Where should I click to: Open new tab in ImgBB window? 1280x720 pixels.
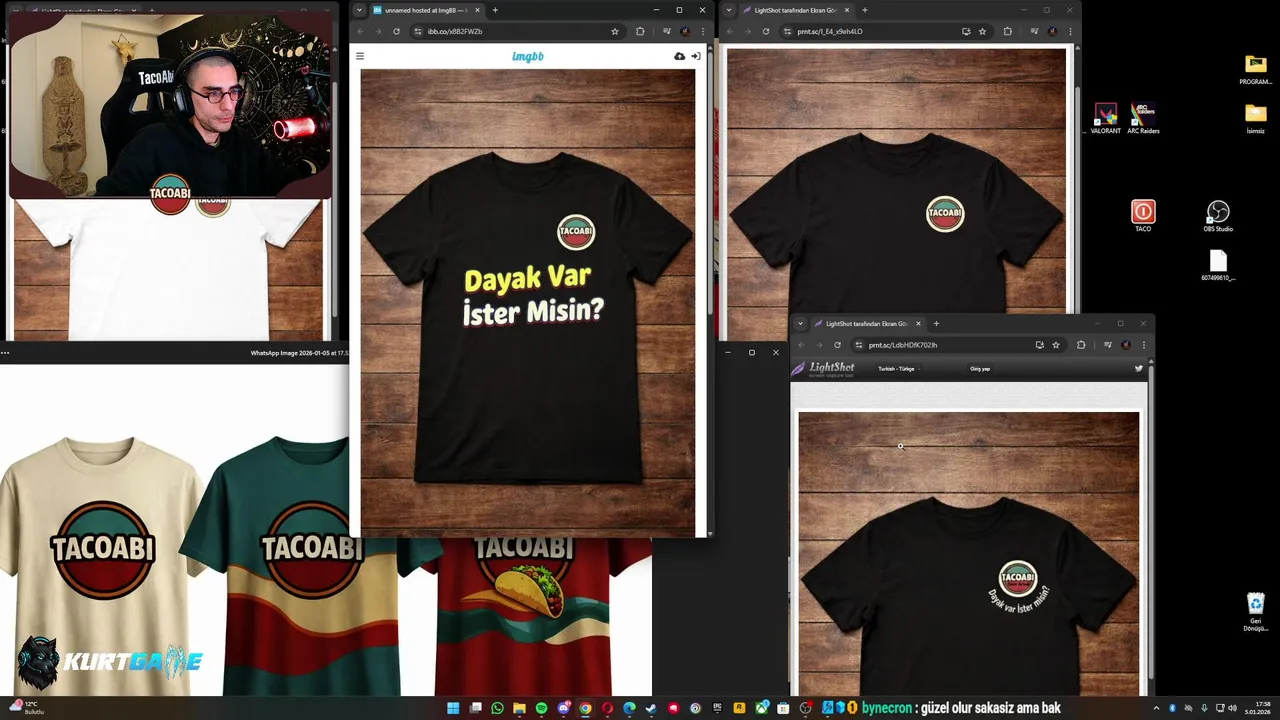[x=495, y=10]
